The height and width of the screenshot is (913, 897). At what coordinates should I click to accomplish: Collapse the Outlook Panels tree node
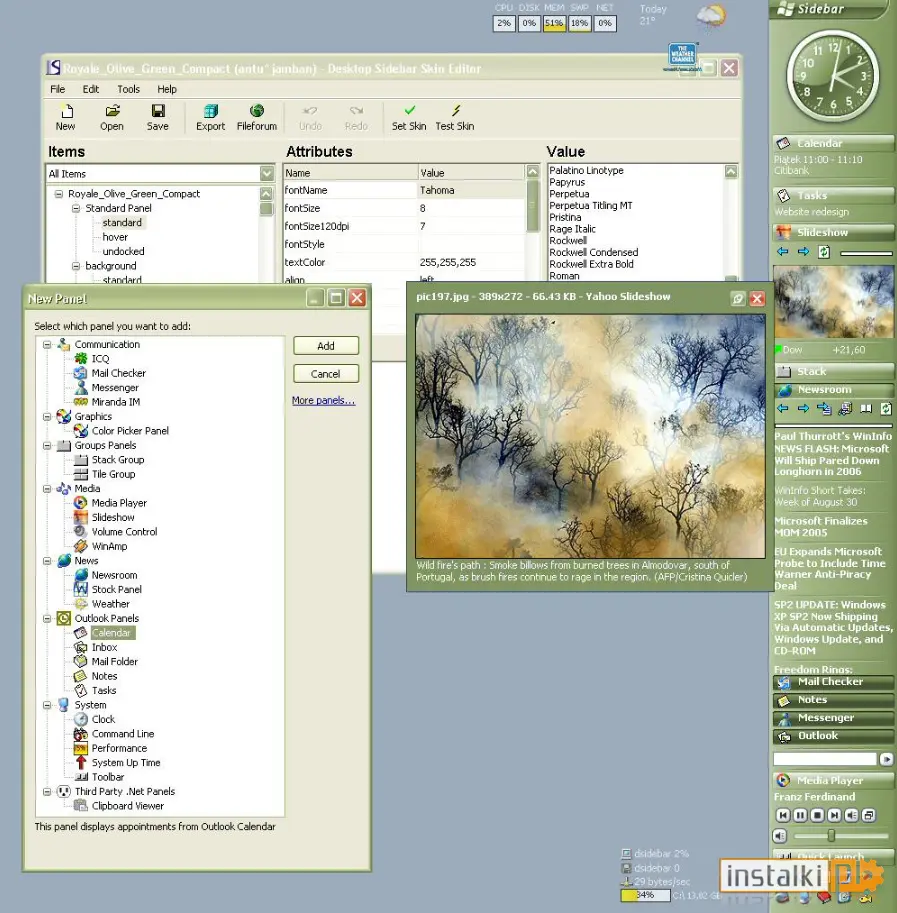point(47,618)
